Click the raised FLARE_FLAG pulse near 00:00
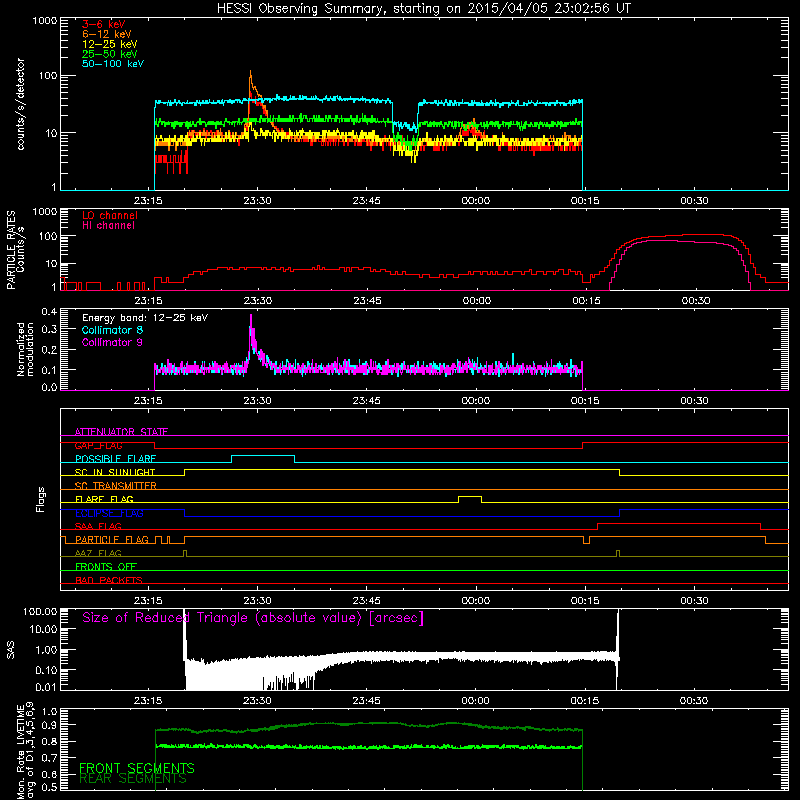Viewport: 800px width, 800px height. 470,496
